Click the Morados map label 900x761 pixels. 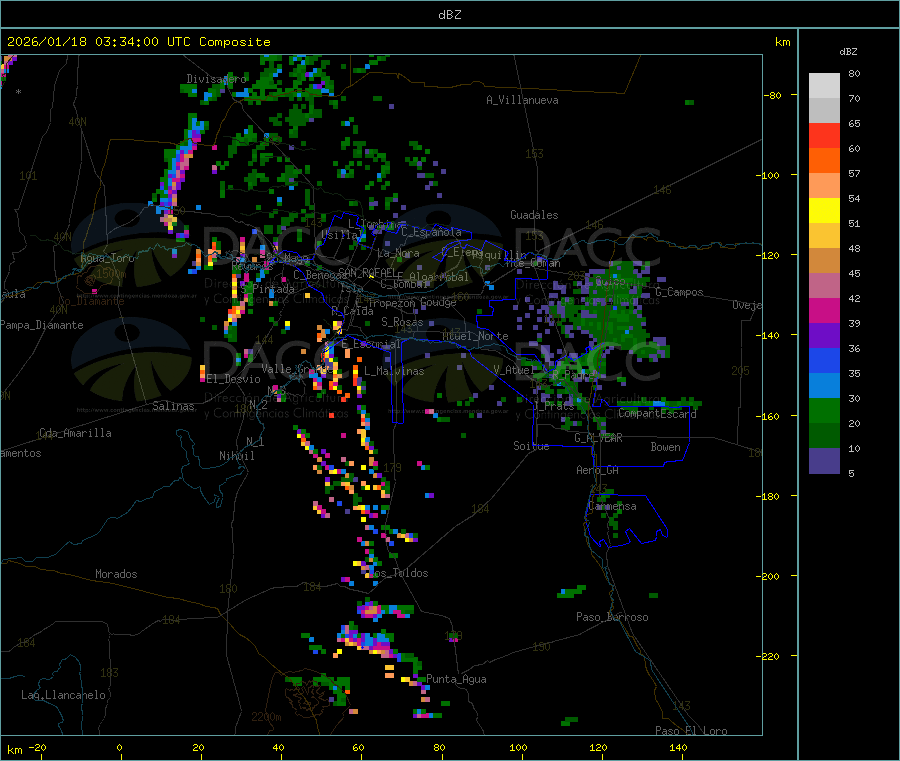[x=116, y=574]
